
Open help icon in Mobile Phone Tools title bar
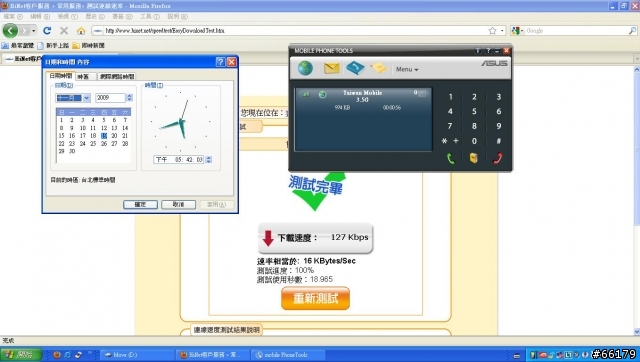point(487,51)
